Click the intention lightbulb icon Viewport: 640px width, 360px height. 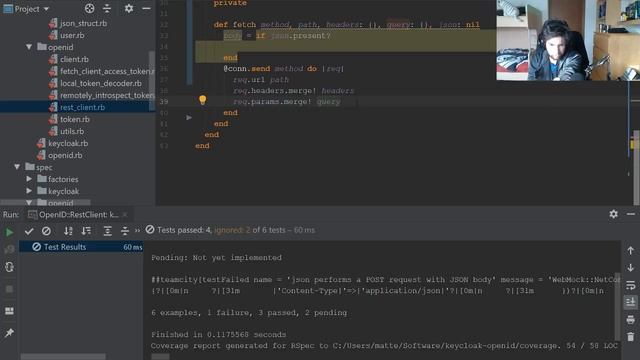[x=202, y=100]
